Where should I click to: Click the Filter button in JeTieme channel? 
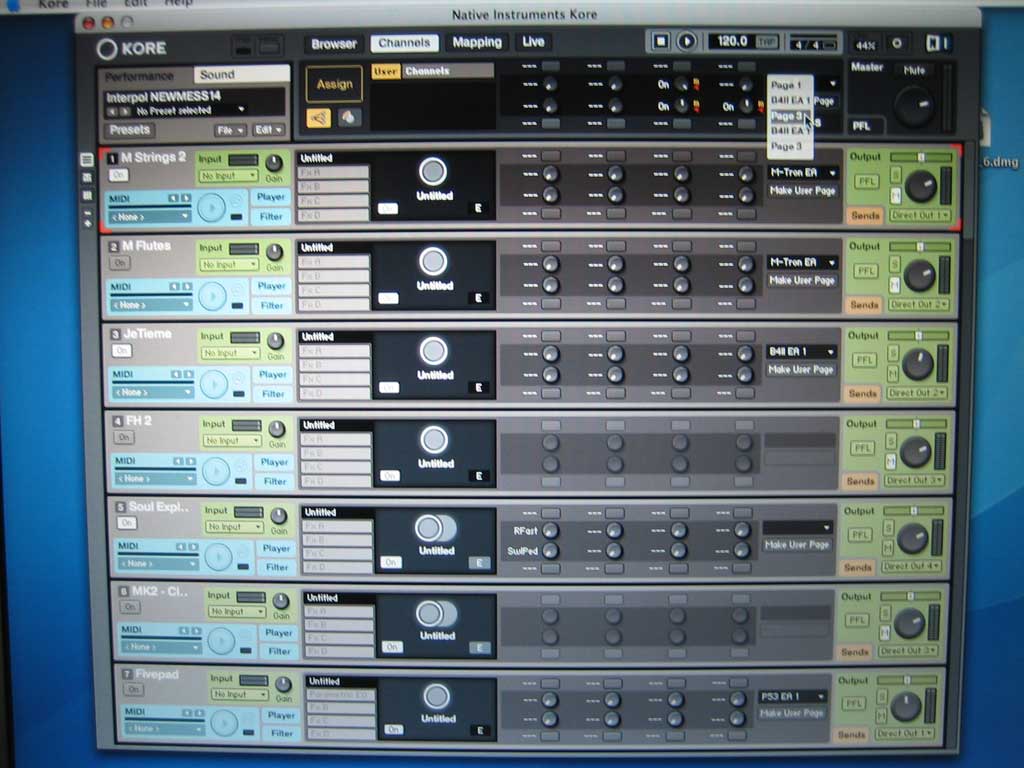[x=273, y=394]
